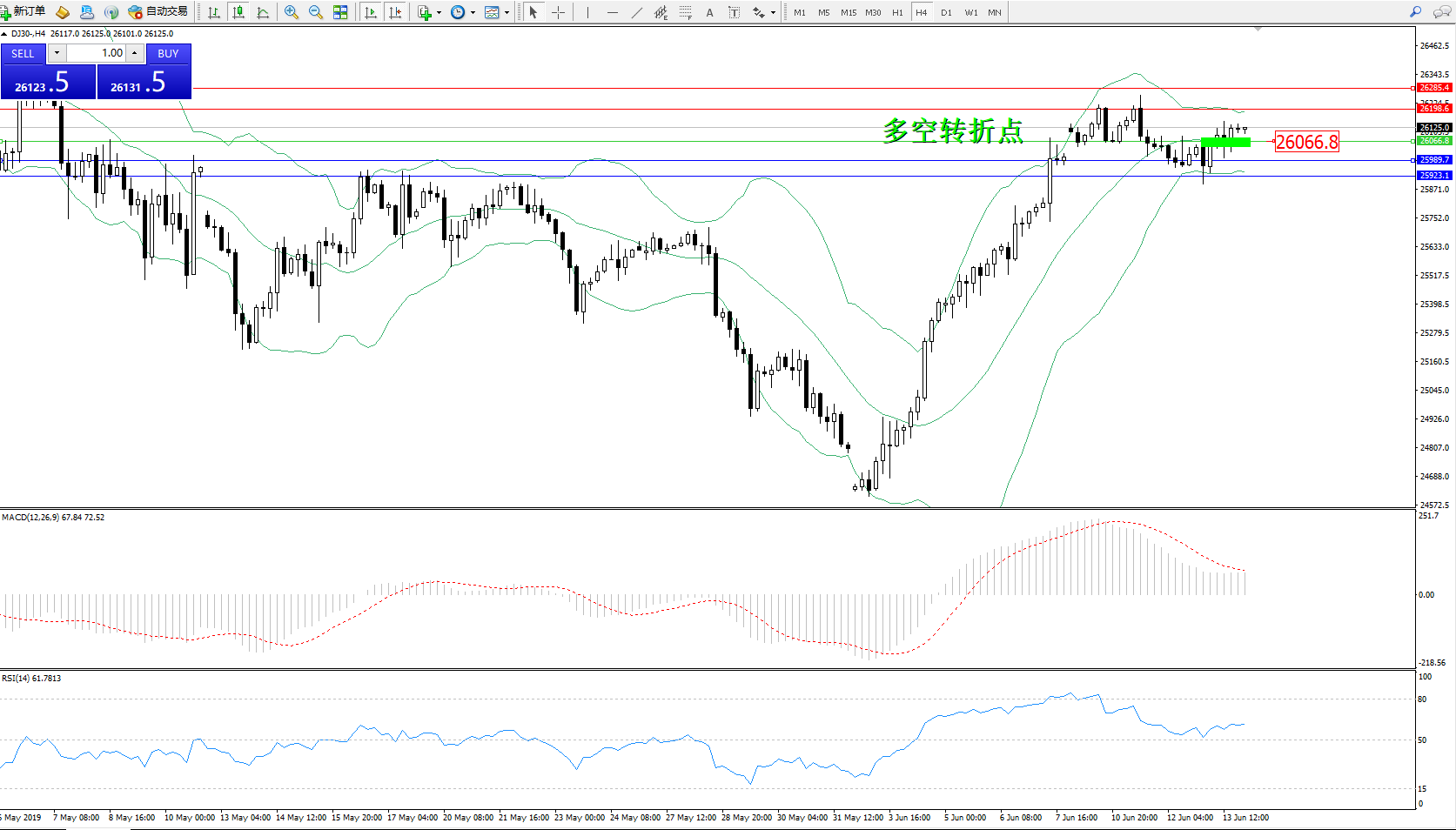Click the lot volume input field

pyautogui.click(x=96, y=53)
